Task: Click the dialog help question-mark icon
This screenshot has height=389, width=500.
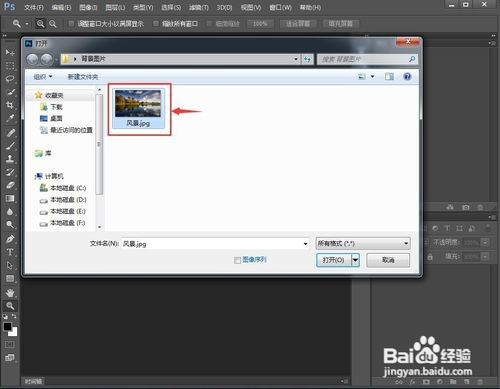Action: [407, 77]
